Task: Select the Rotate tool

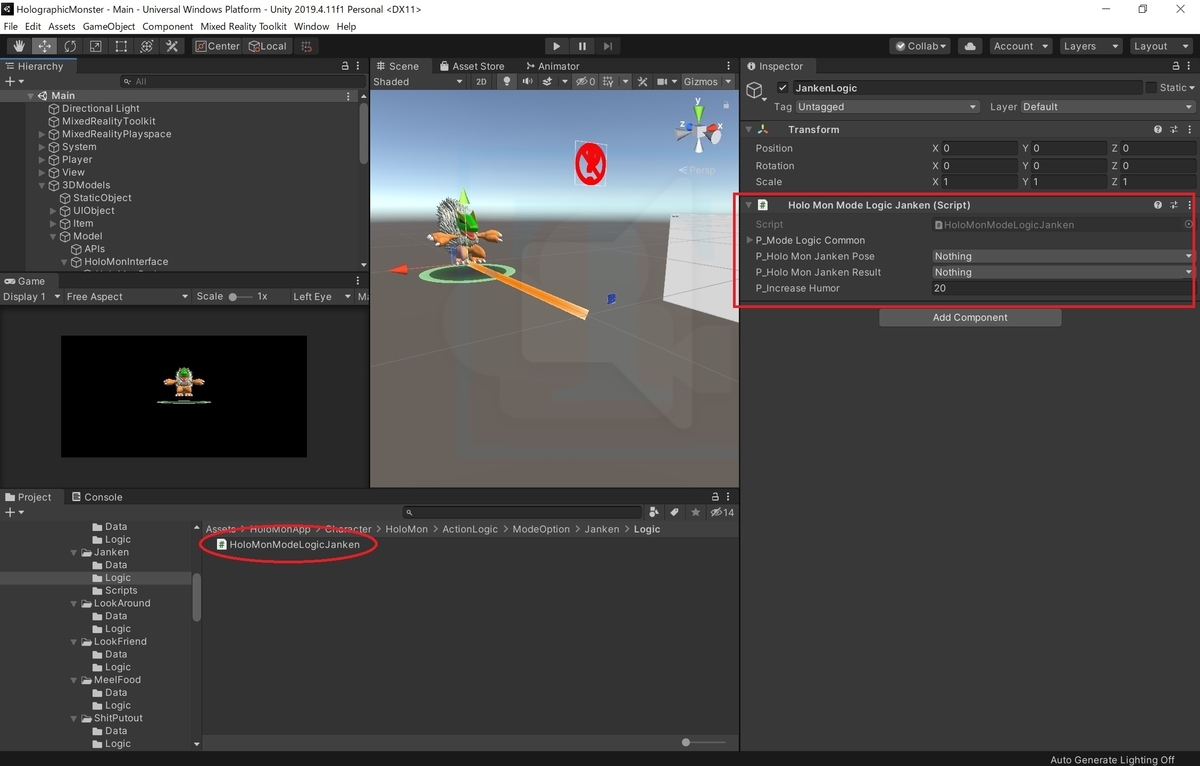Action: click(70, 46)
